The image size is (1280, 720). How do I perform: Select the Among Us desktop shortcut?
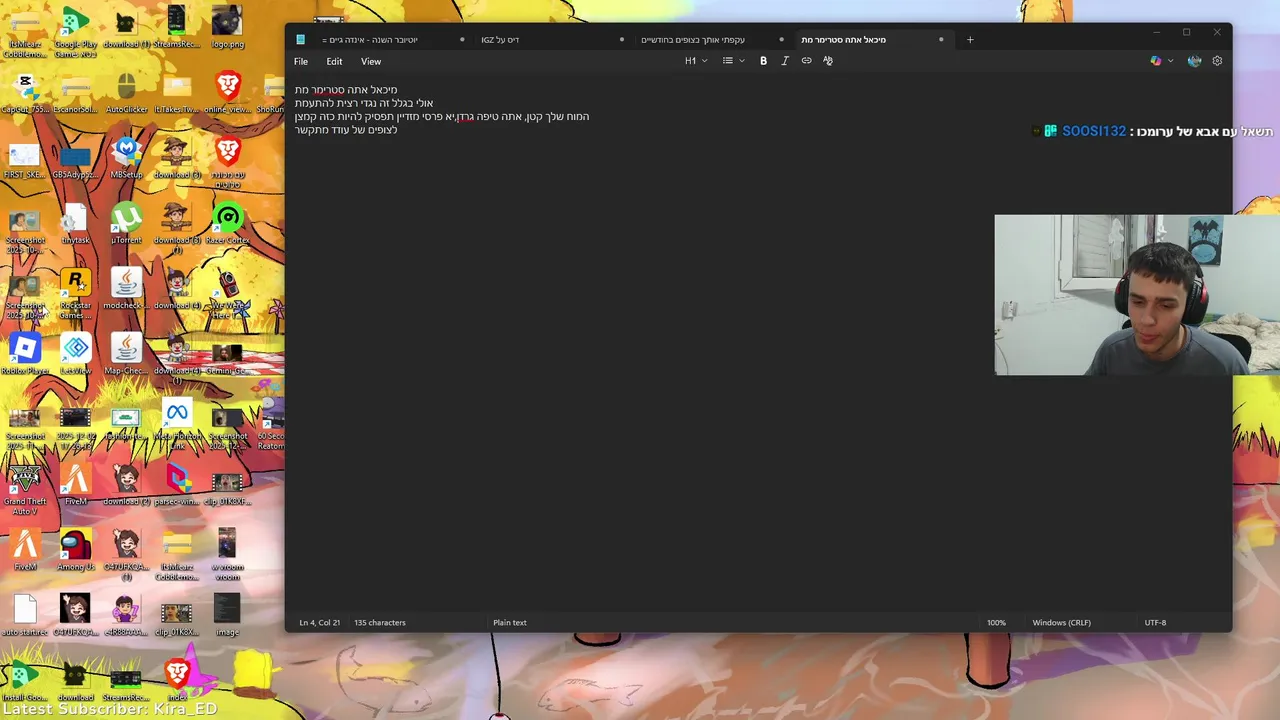coord(75,550)
